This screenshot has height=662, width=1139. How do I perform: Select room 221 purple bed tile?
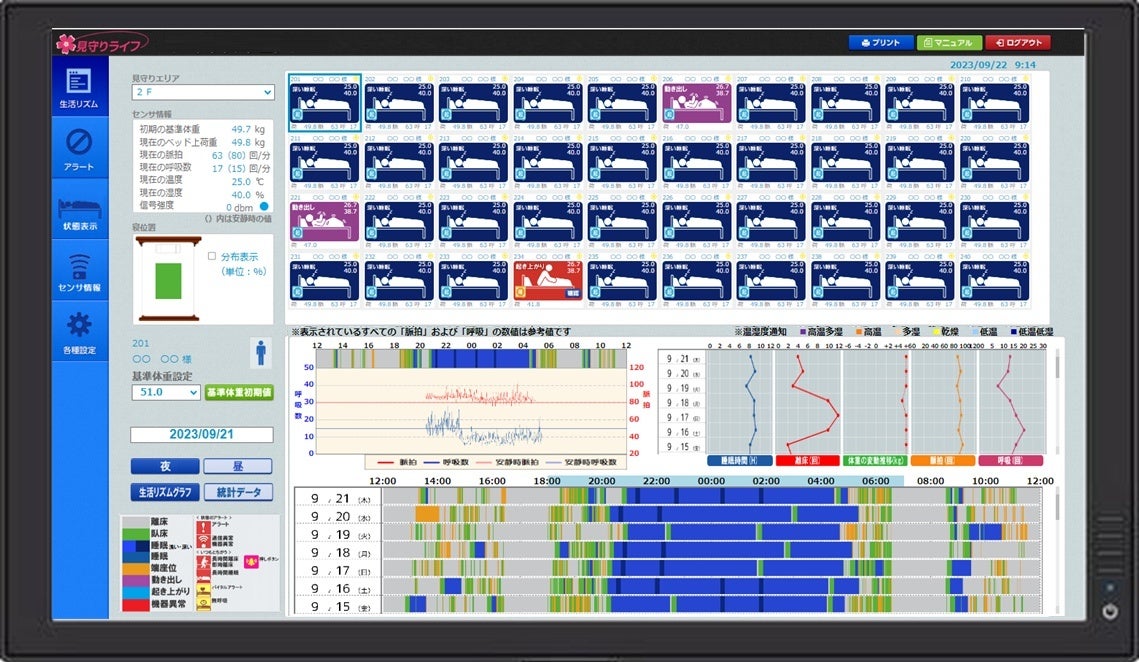coord(324,220)
